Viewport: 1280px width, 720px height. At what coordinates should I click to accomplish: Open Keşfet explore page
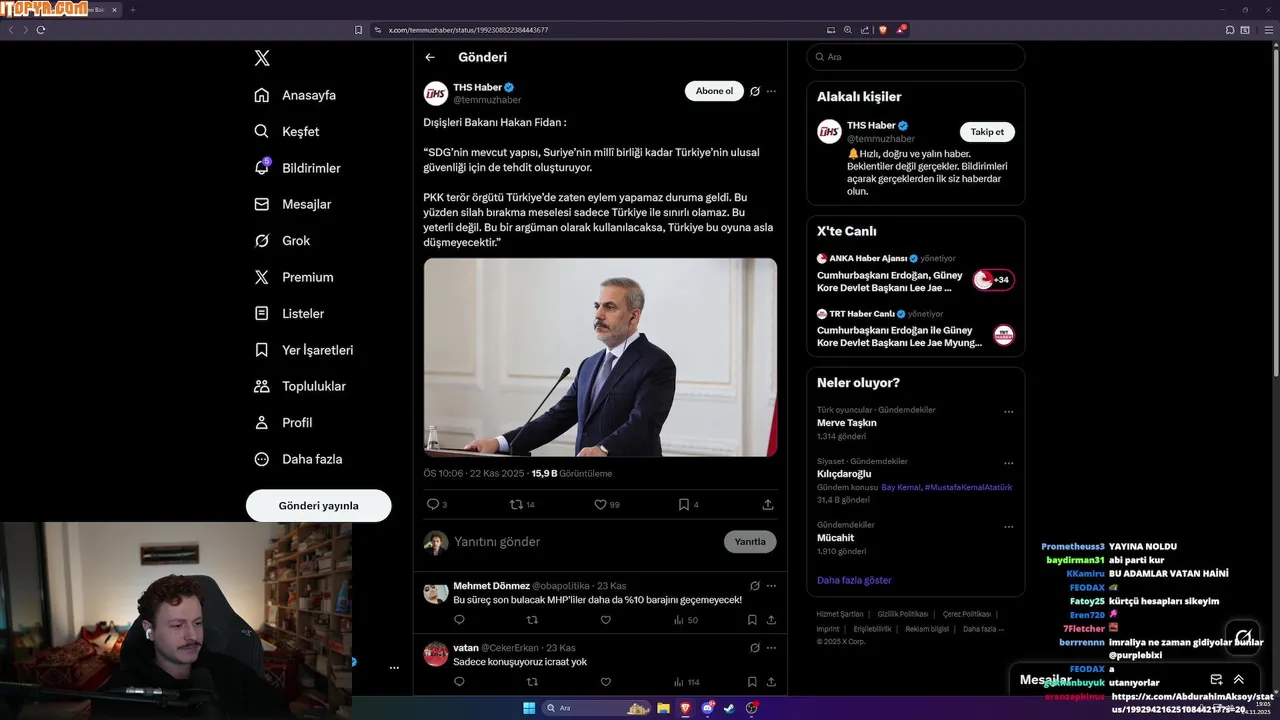(287, 131)
